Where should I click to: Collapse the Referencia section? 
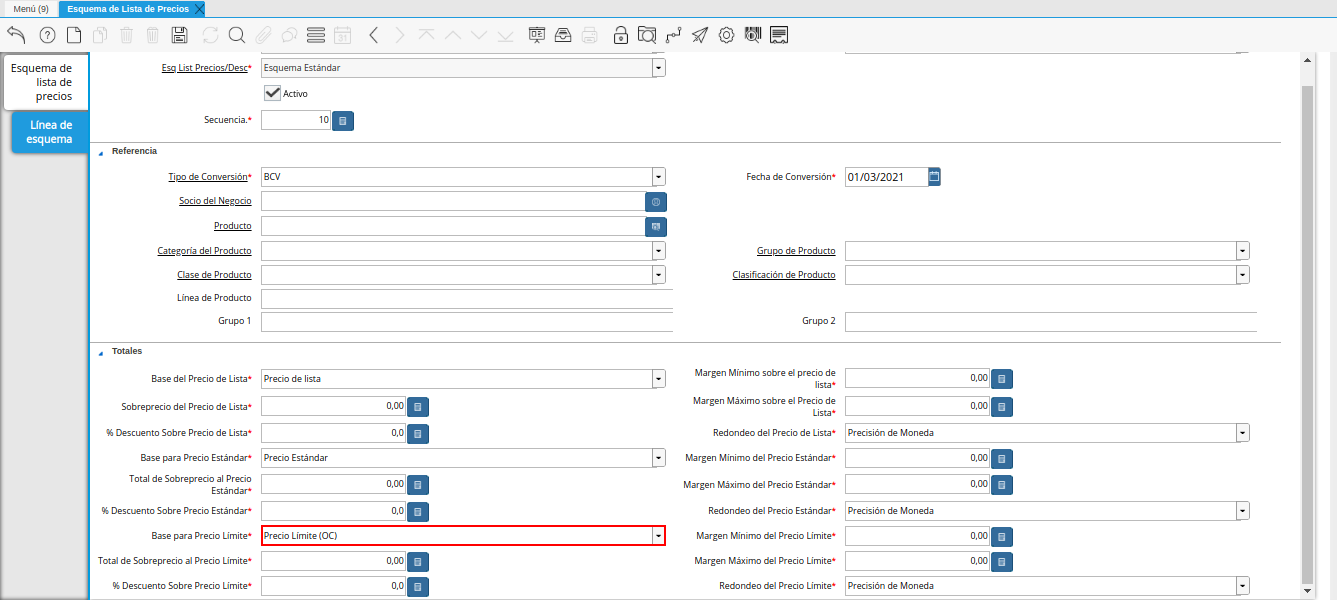100,152
